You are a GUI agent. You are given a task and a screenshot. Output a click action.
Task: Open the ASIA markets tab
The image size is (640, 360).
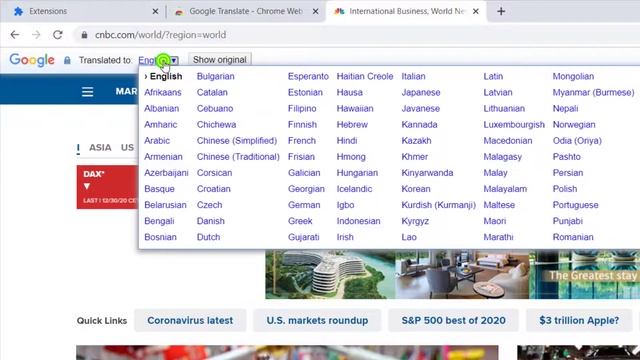[x=100, y=147]
